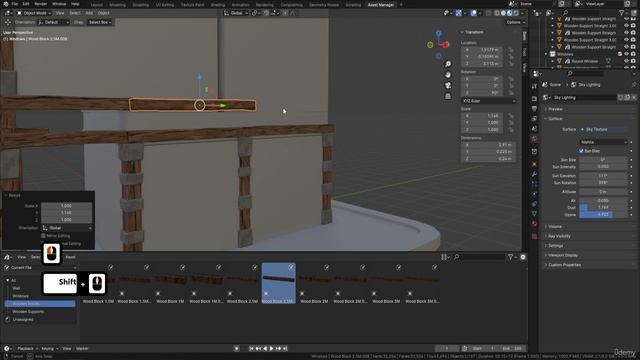Open the Output properties tab
The height and width of the screenshot is (360, 640).
point(534,109)
